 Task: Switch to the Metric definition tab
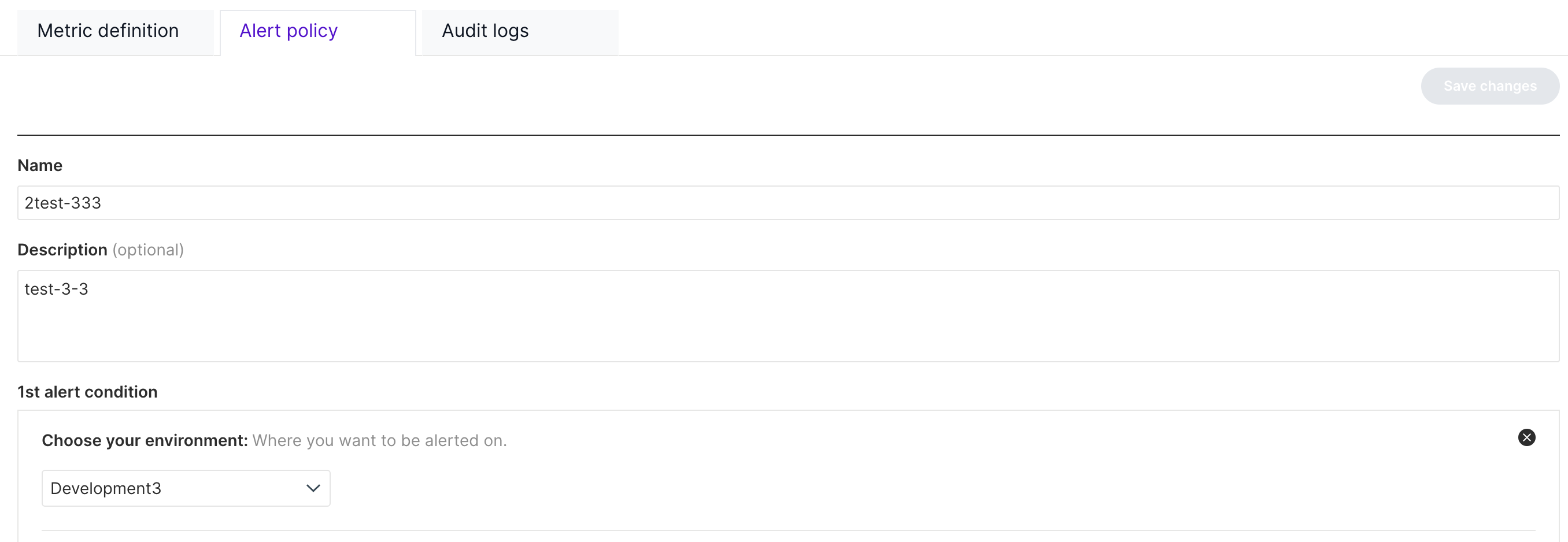tap(108, 31)
